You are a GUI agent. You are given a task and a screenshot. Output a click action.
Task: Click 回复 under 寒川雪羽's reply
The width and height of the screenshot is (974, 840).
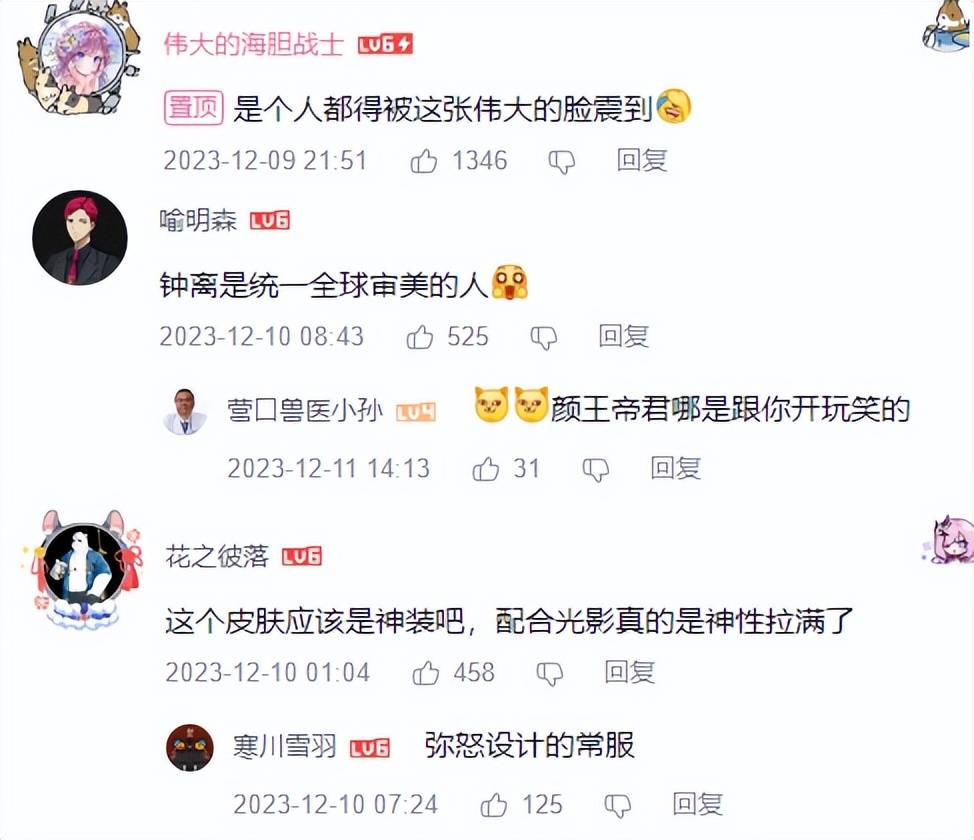point(698,804)
